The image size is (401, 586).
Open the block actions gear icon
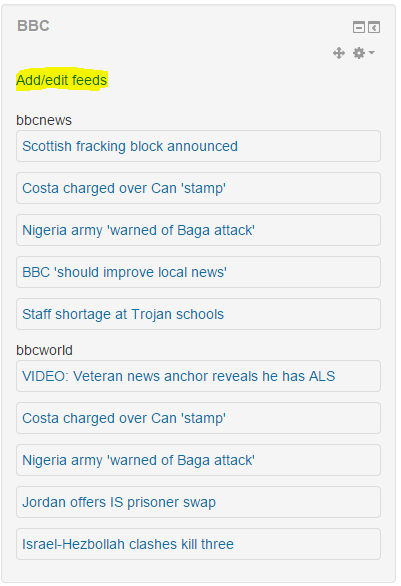pos(359,53)
